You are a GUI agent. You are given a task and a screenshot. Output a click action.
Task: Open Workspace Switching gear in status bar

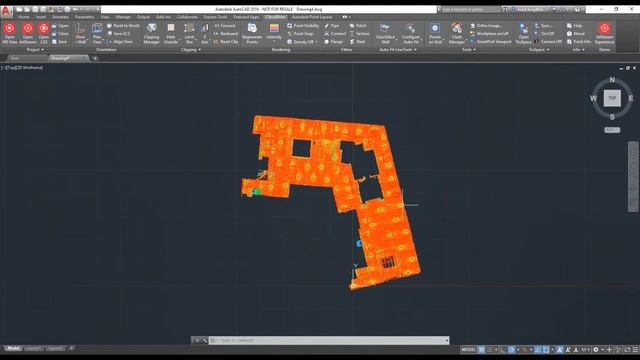point(596,350)
